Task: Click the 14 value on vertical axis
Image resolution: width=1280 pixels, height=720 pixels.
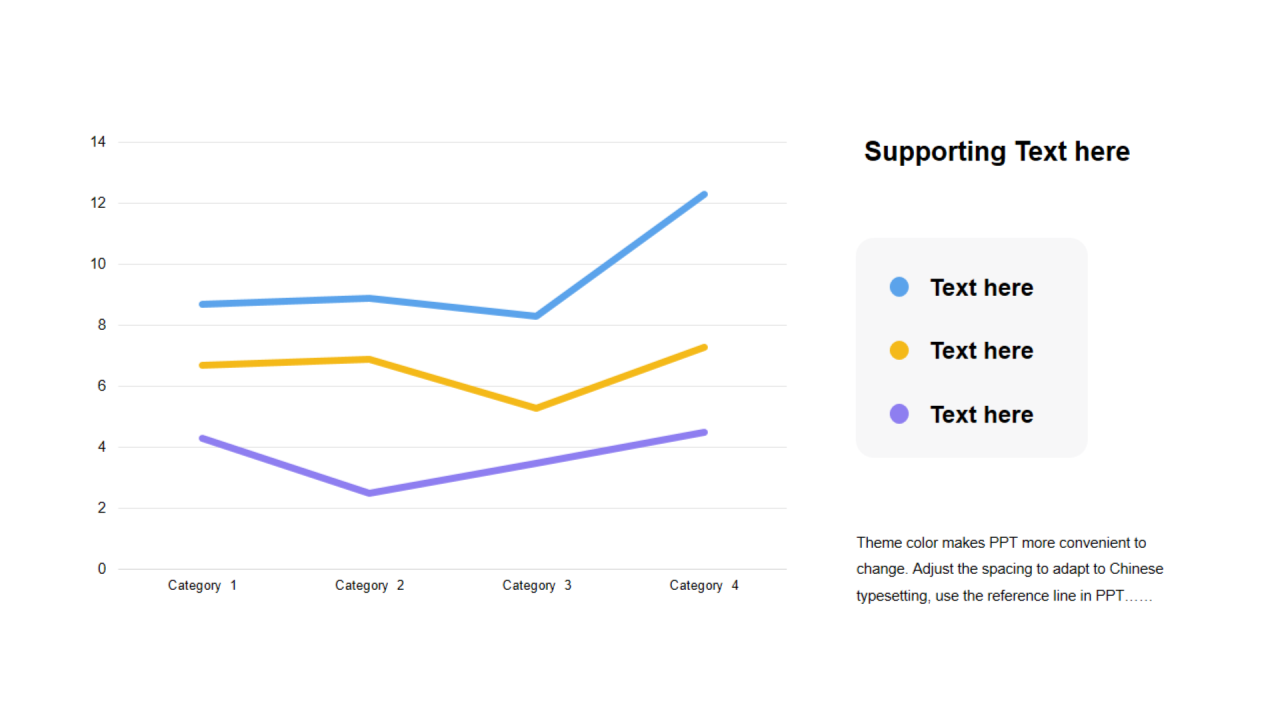Action: (98, 142)
